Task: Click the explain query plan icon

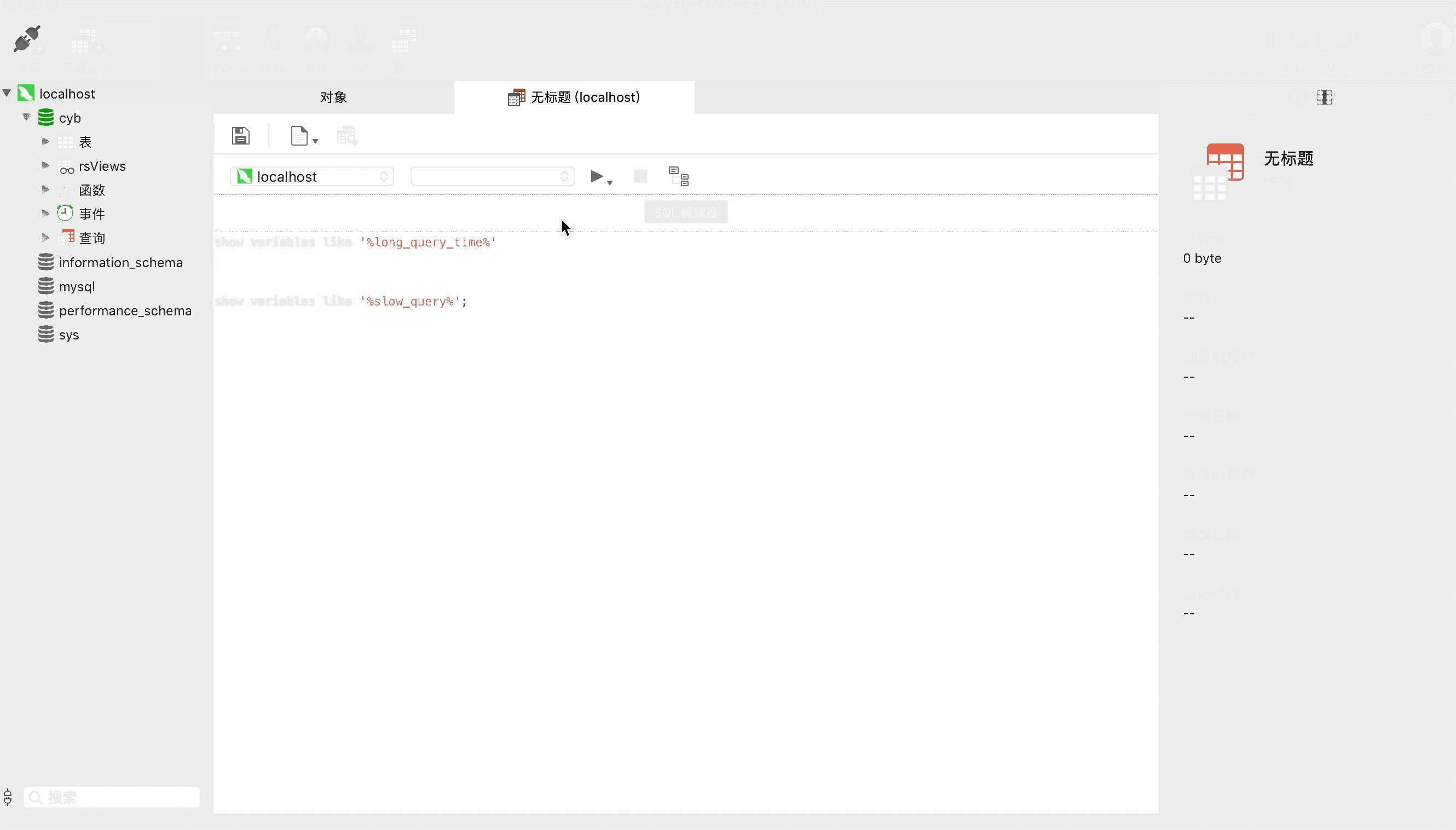Action: (x=678, y=176)
